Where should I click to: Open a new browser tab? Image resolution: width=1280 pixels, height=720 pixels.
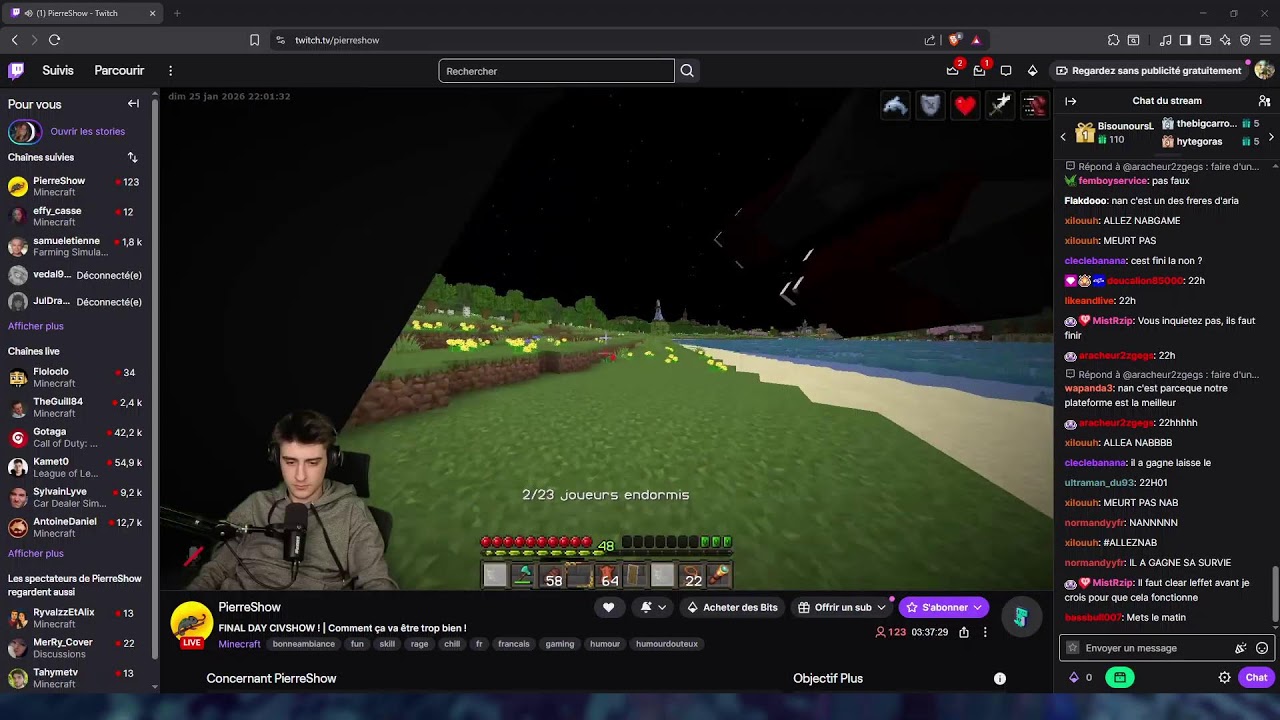pyautogui.click(x=177, y=13)
